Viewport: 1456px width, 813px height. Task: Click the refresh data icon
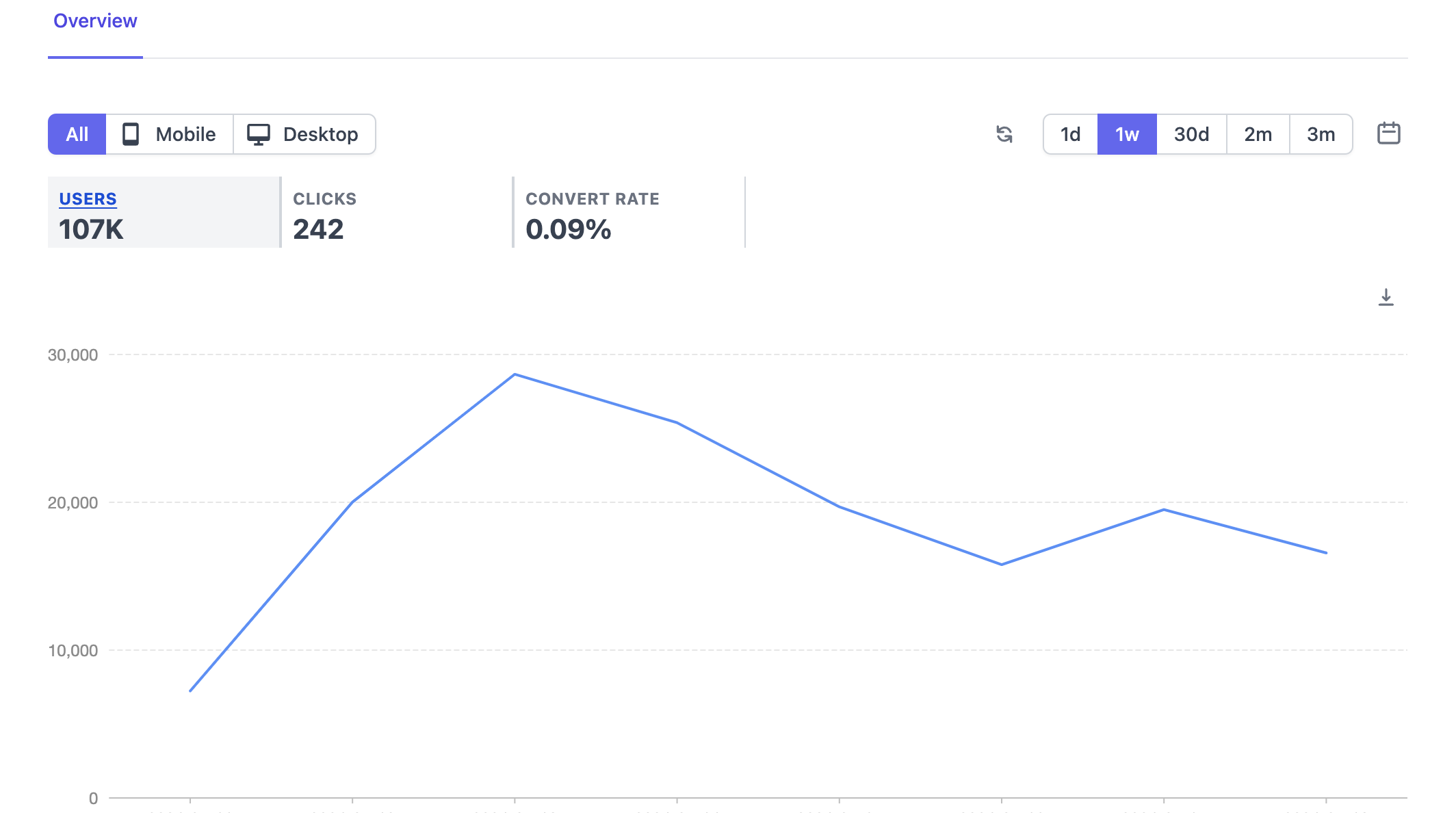point(1004,134)
